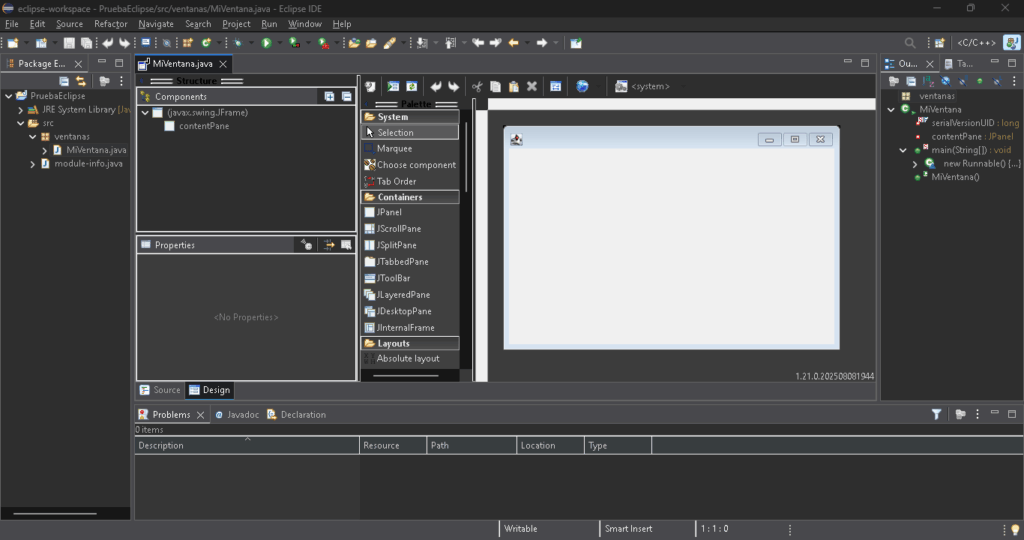The width and height of the screenshot is (1024, 540).
Task: Click the New Java Package toolbar icon
Action: pyautogui.click(x=188, y=43)
